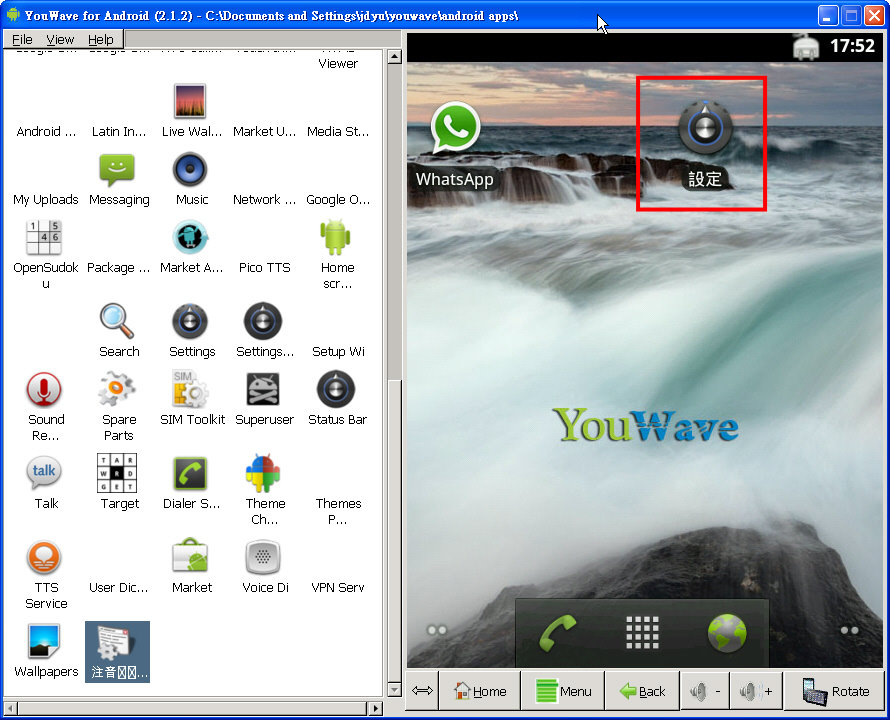Lower volume with the speaker minus button
Viewport: 890px width, 720px height.
coord(706,691)
